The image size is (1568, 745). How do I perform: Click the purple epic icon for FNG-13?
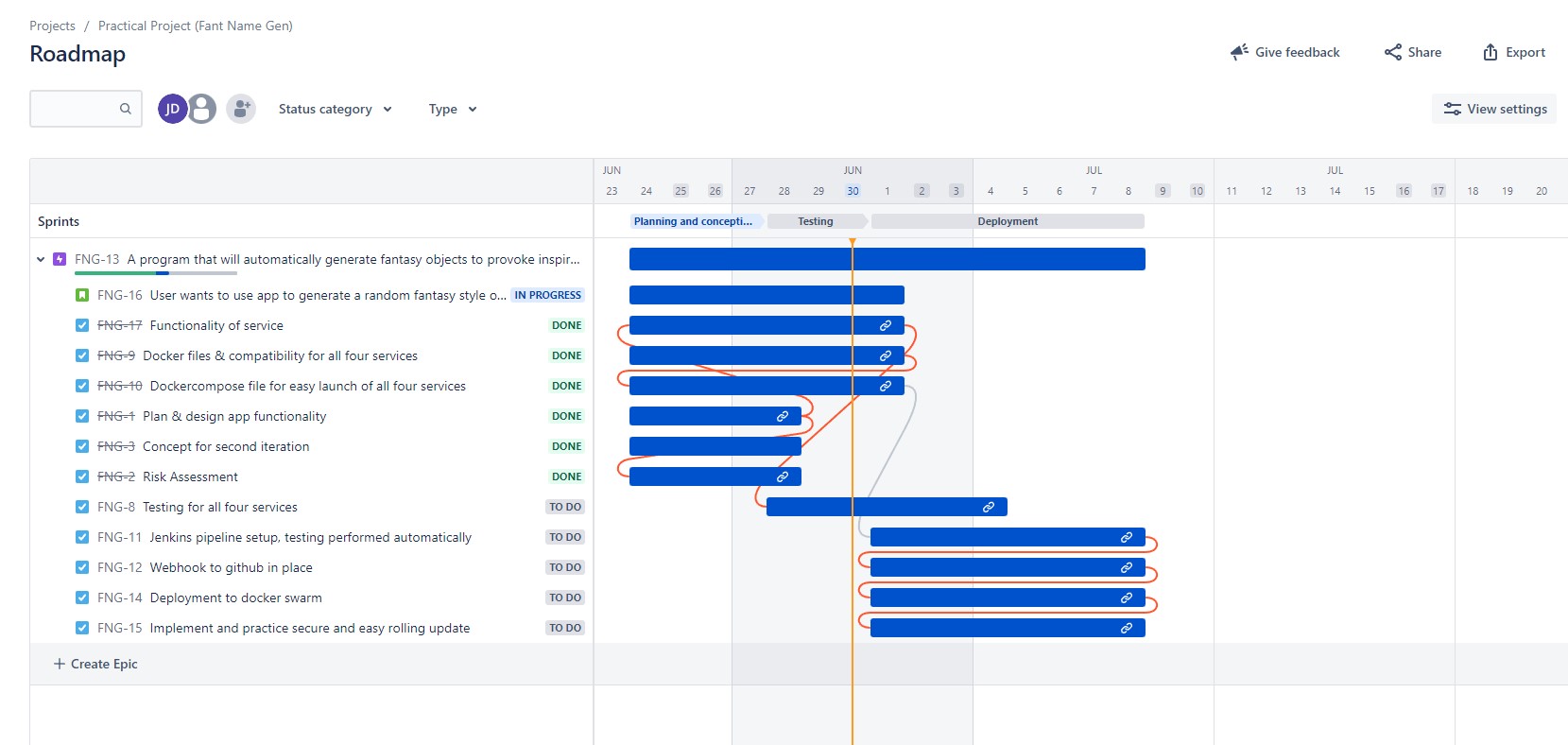click(60, 259)
